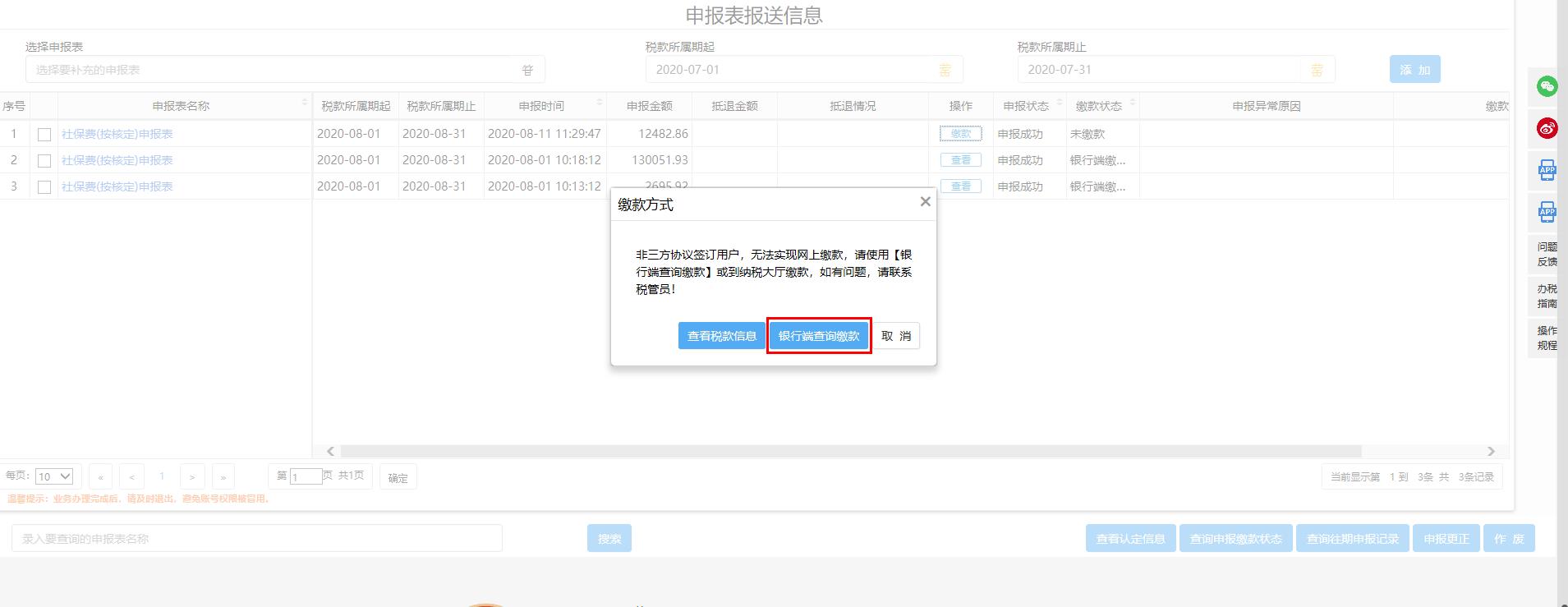Image resolution: width=1568 pixels, height=607 pixels.
Task: Open 办税指南 in the right sidebar
Action: [1547, 296]
